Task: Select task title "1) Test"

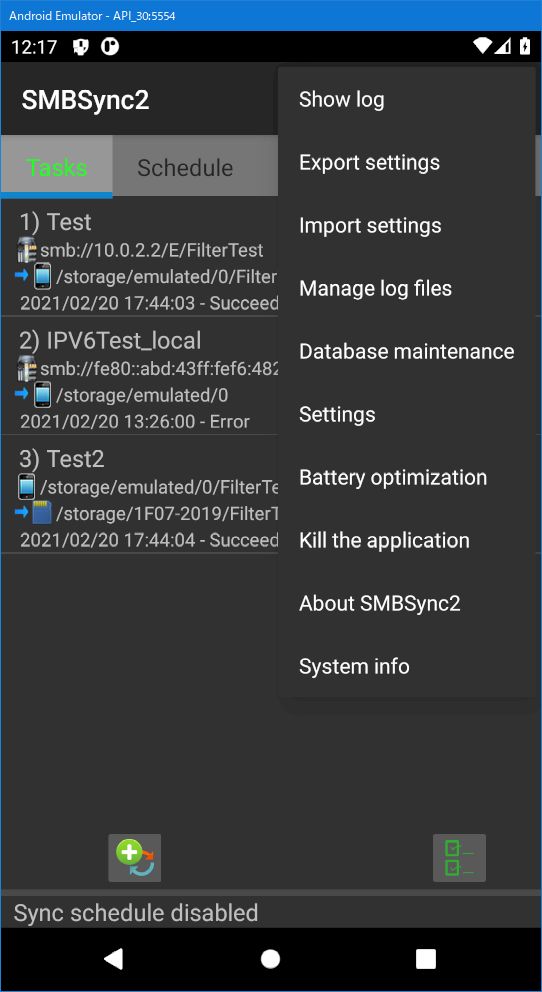Action: coord(56,222)
